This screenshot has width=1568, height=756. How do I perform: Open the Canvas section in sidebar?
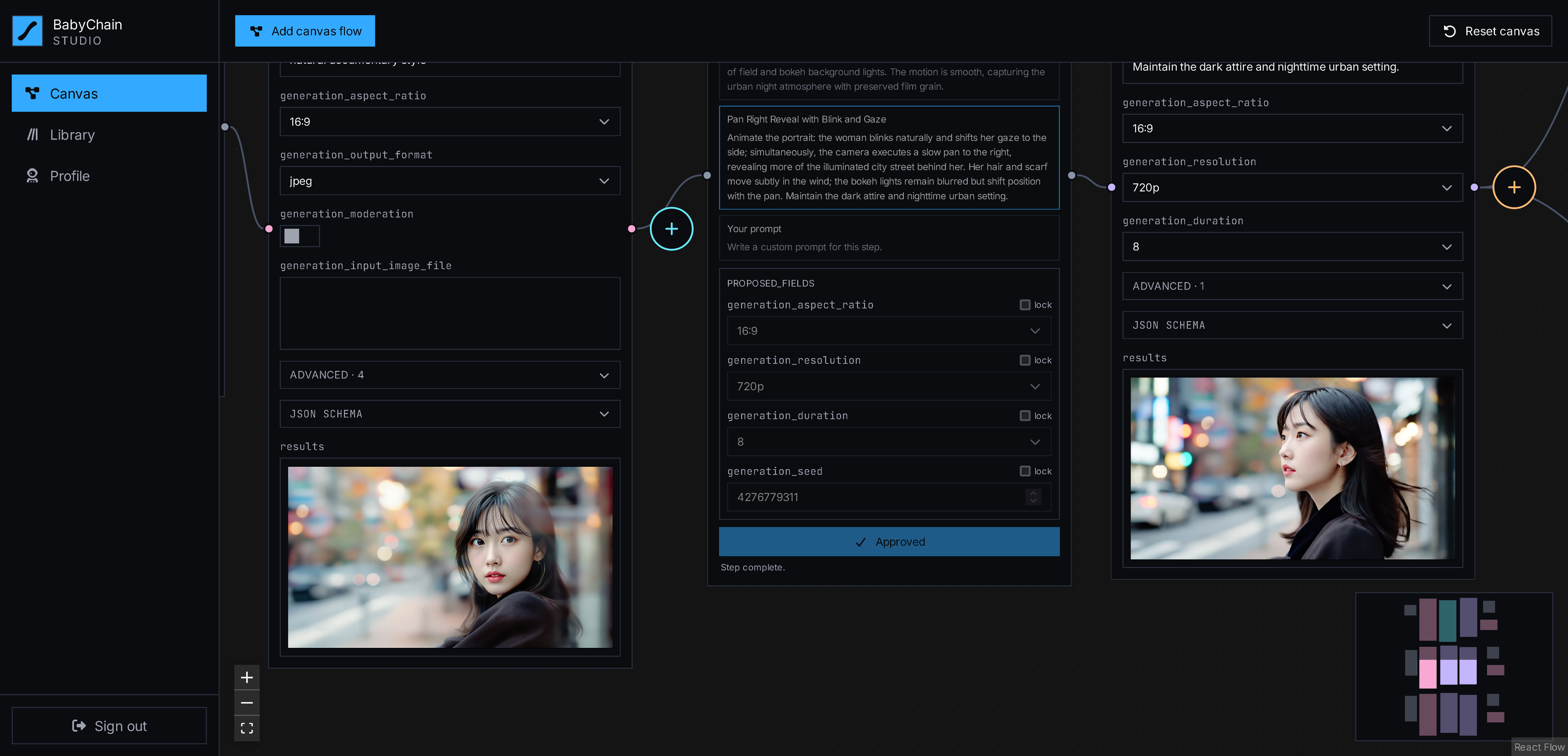click(x=109, y=93)
